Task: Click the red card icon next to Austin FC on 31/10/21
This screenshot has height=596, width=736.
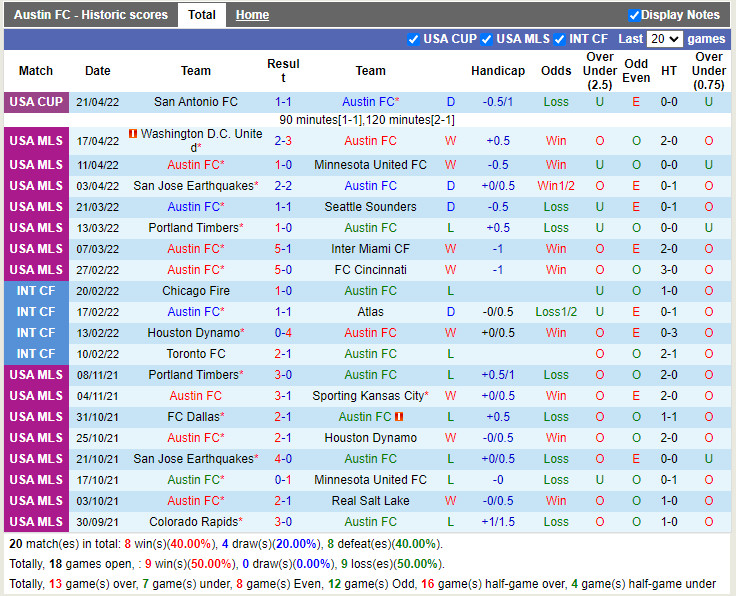Action: coord(399,417)
